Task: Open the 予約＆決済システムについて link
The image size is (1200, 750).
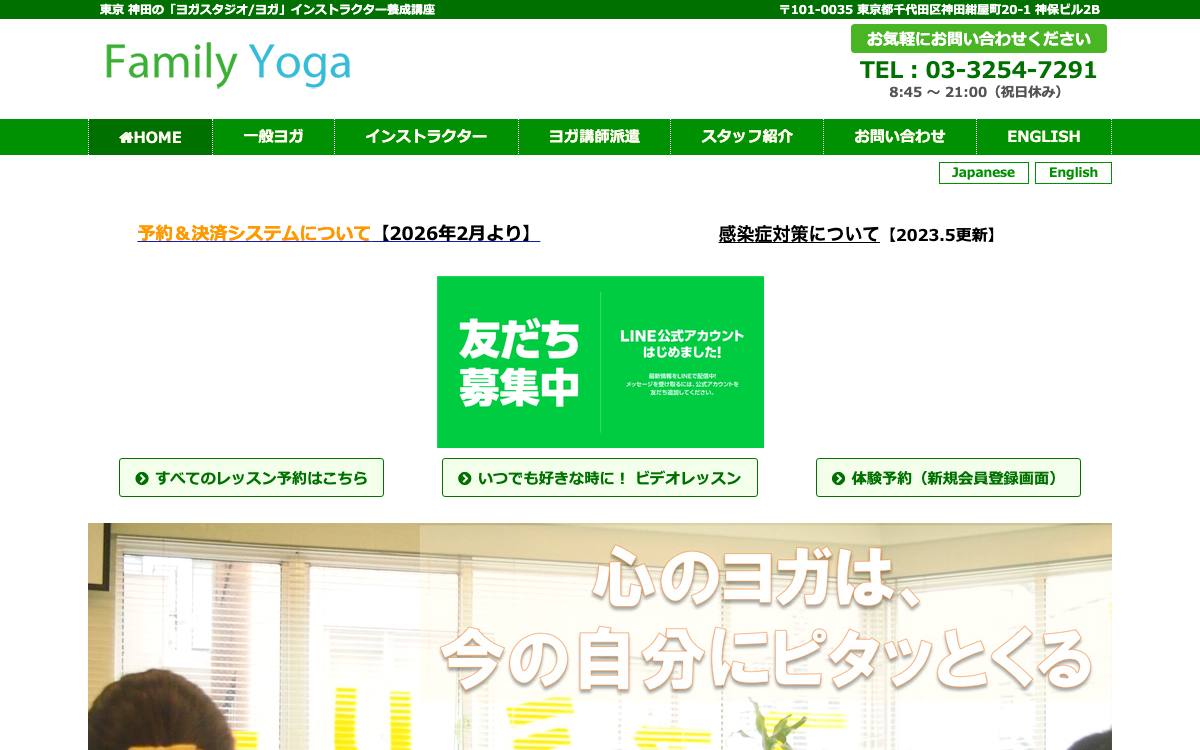Action: tap(254, 233)
